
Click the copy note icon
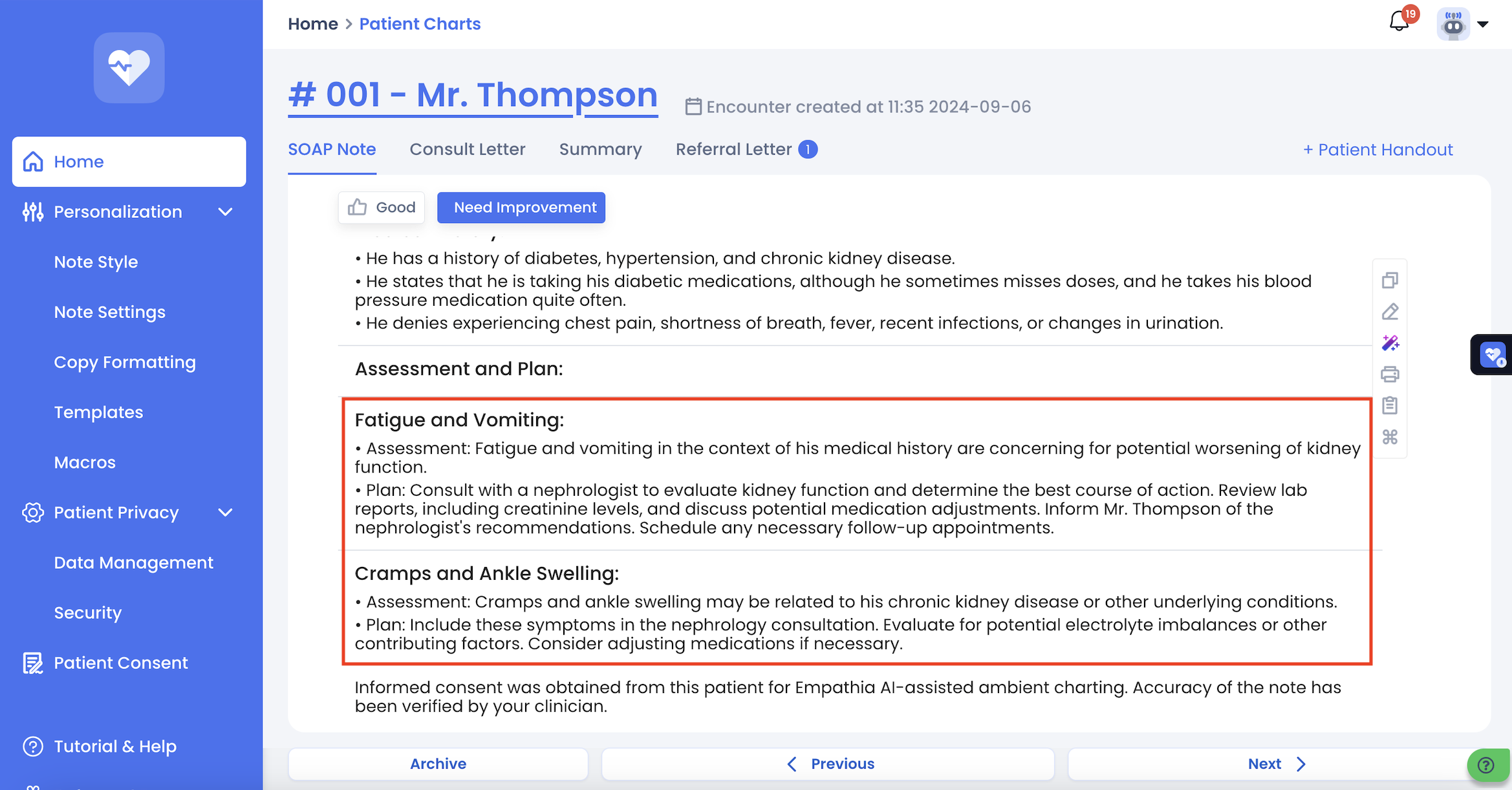coord(1390,280)
